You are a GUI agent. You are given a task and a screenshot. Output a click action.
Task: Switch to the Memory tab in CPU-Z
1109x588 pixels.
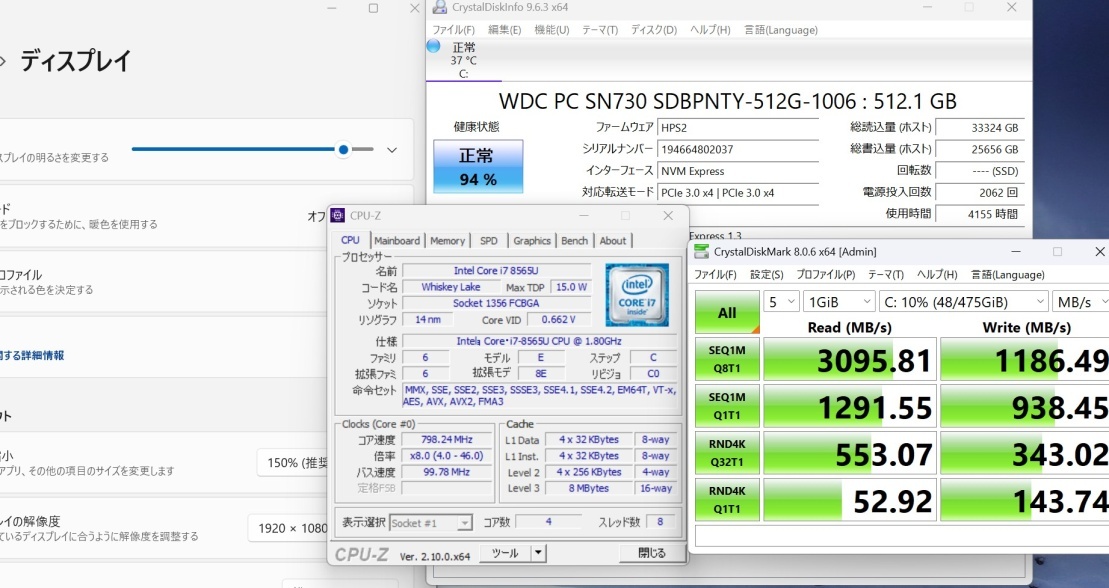click(x=448, y=241)
